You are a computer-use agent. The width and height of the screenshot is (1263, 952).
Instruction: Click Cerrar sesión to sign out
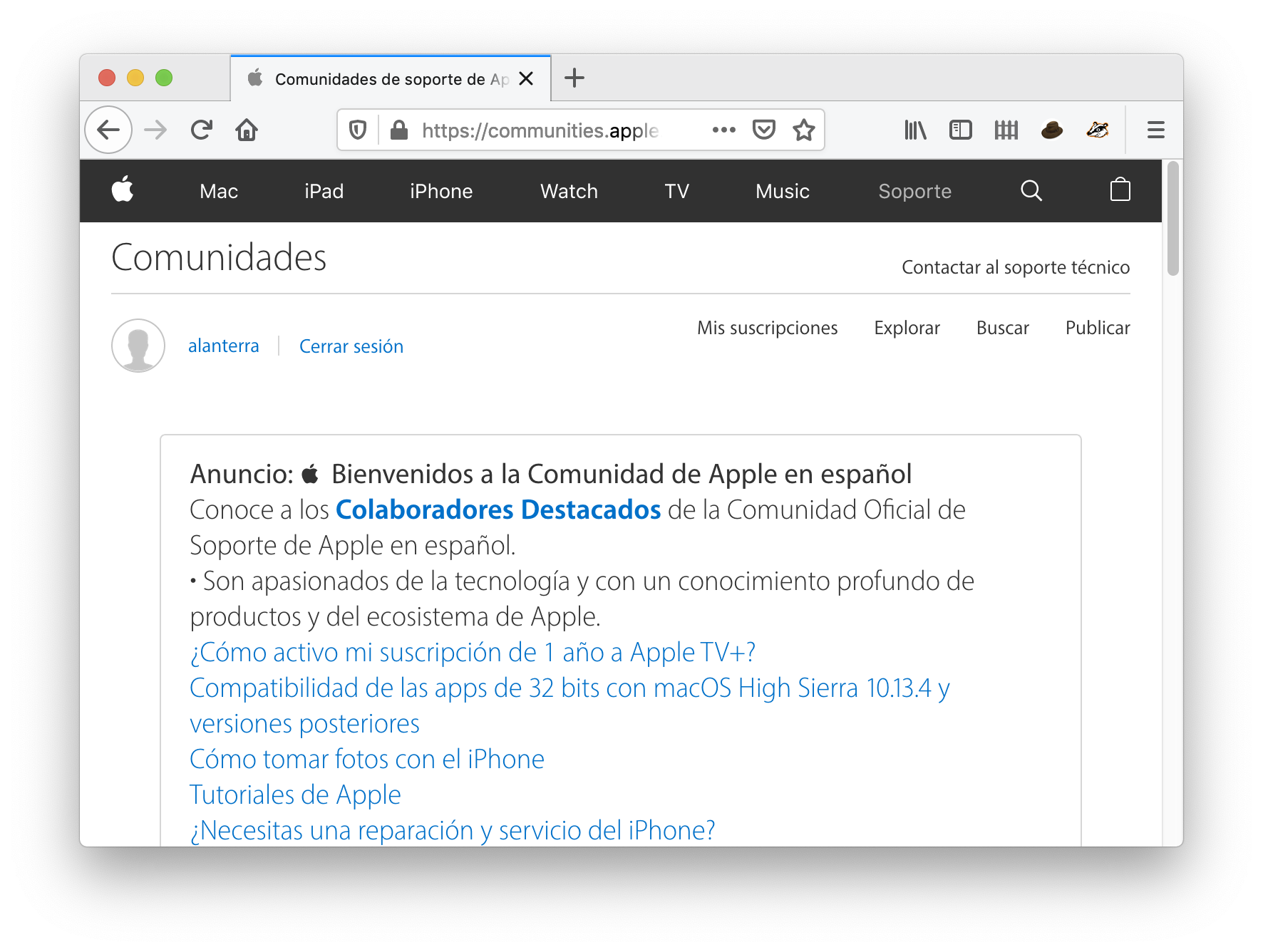[351, 346]
